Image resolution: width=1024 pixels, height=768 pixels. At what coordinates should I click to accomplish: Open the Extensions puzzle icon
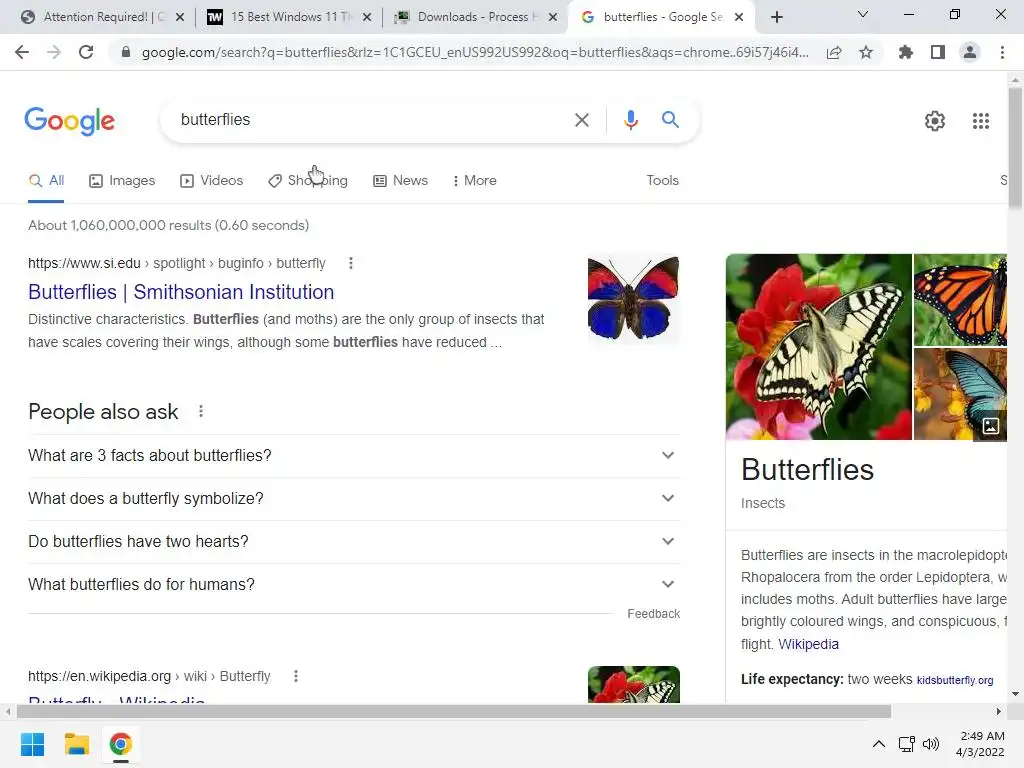coord(906,52)
